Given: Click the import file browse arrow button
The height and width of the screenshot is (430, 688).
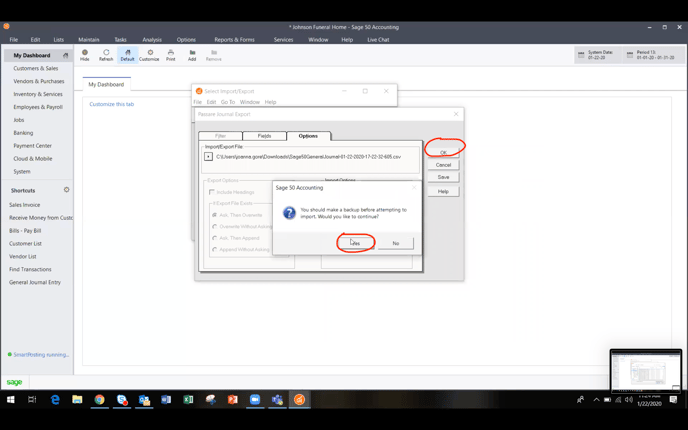Looking at the screenshot, I should [x=208, y=157].
